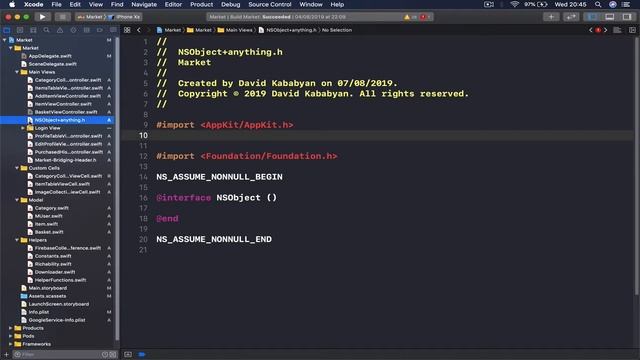Open the Wi-Fi status menu
The image size is (640, 360).
point(515,4)
